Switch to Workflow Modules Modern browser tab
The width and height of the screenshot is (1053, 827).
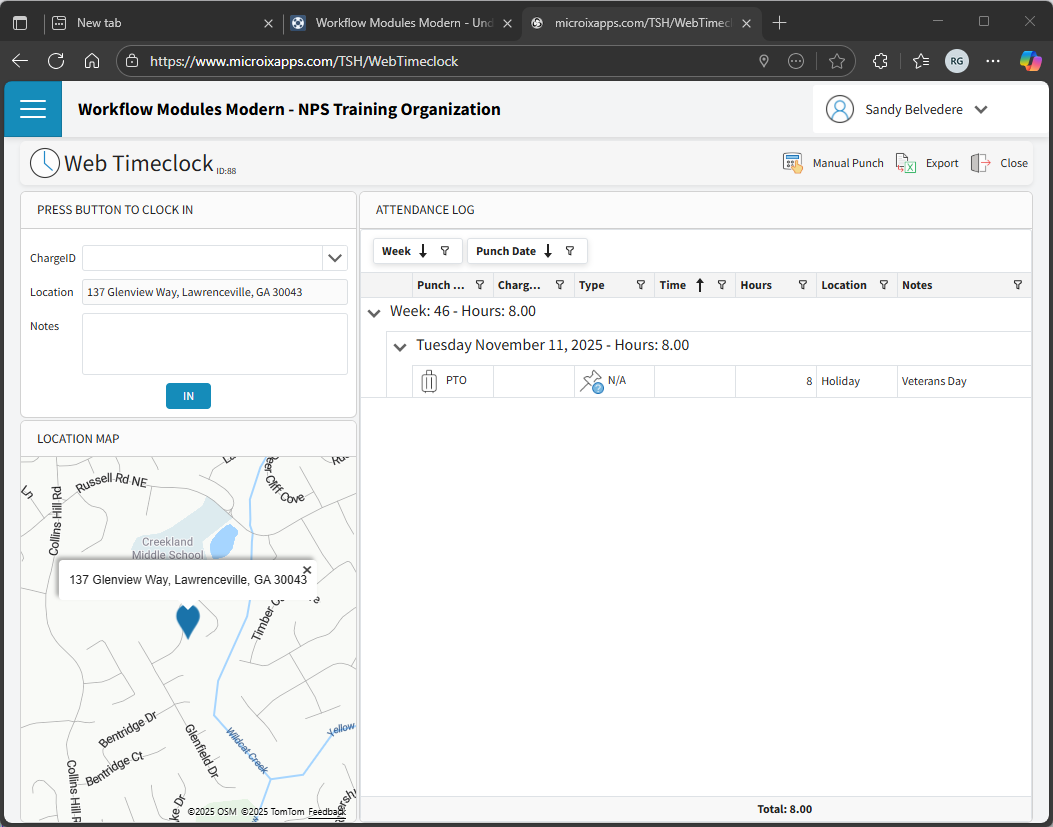coord(400,23)
